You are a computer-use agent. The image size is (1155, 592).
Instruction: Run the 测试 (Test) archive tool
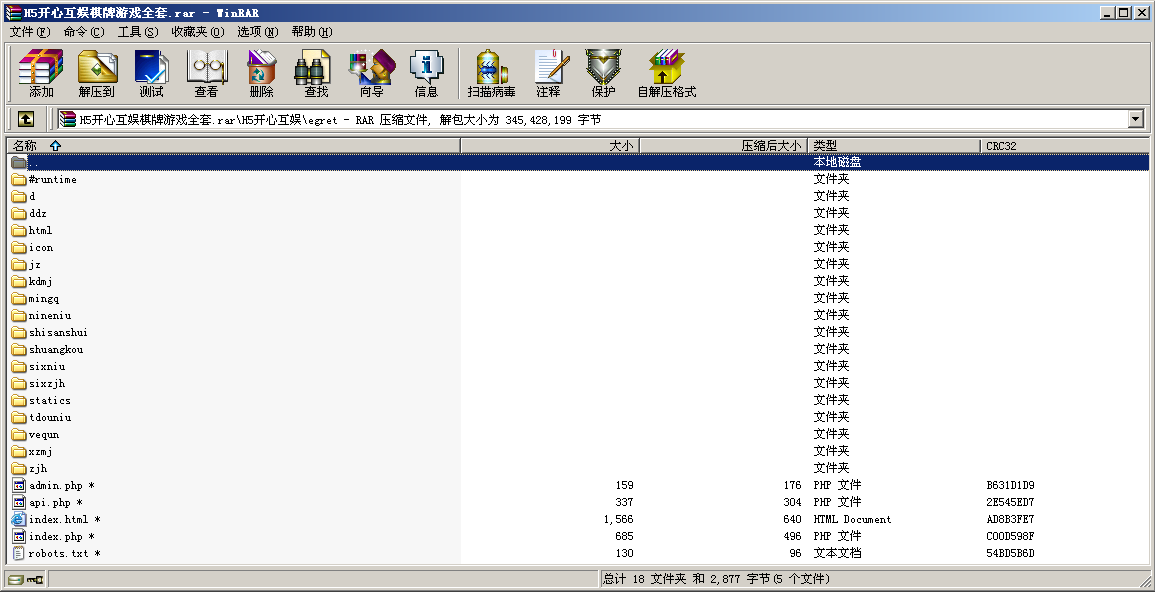151,74
